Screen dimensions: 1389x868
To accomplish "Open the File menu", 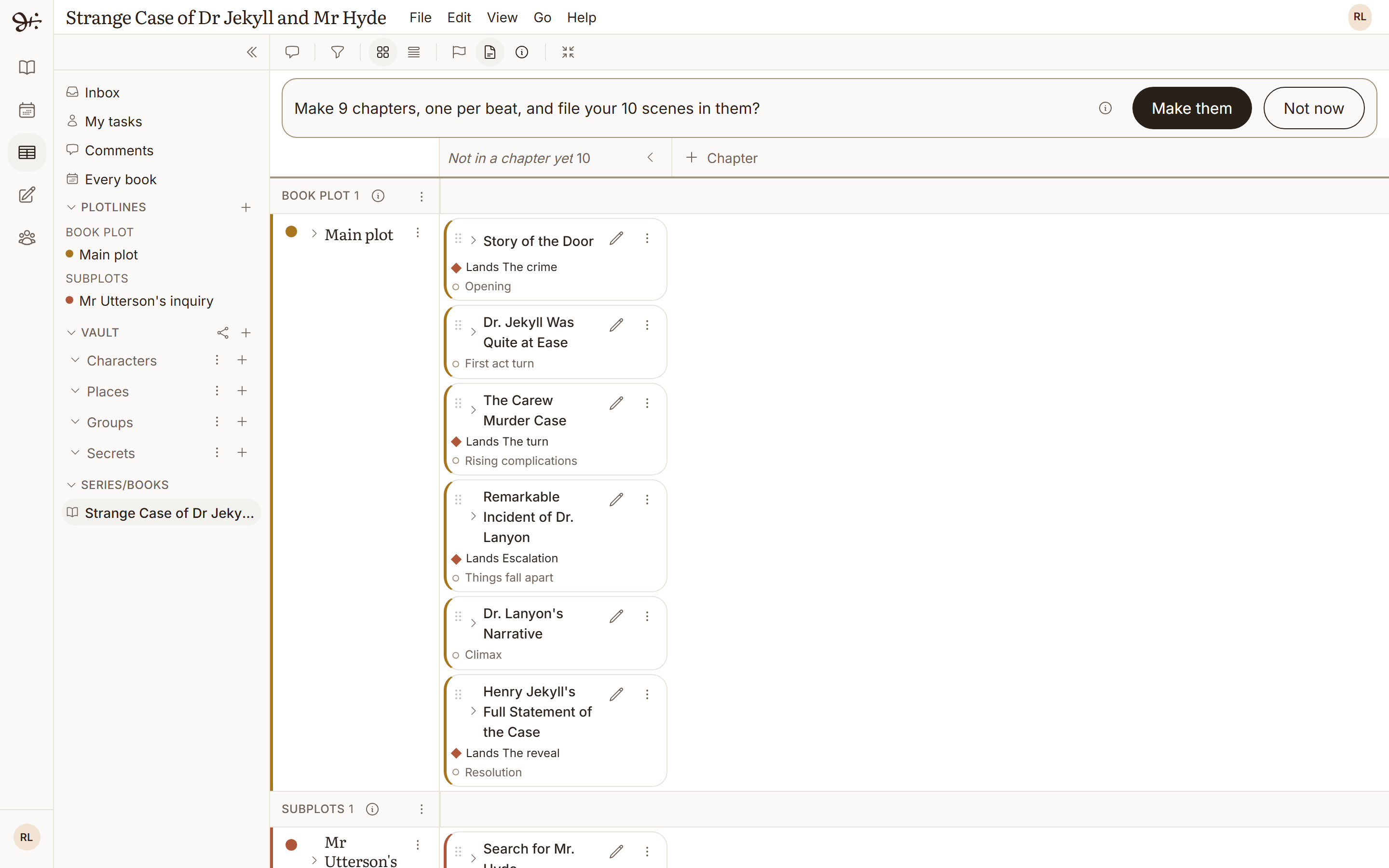I will click(420, 18).
